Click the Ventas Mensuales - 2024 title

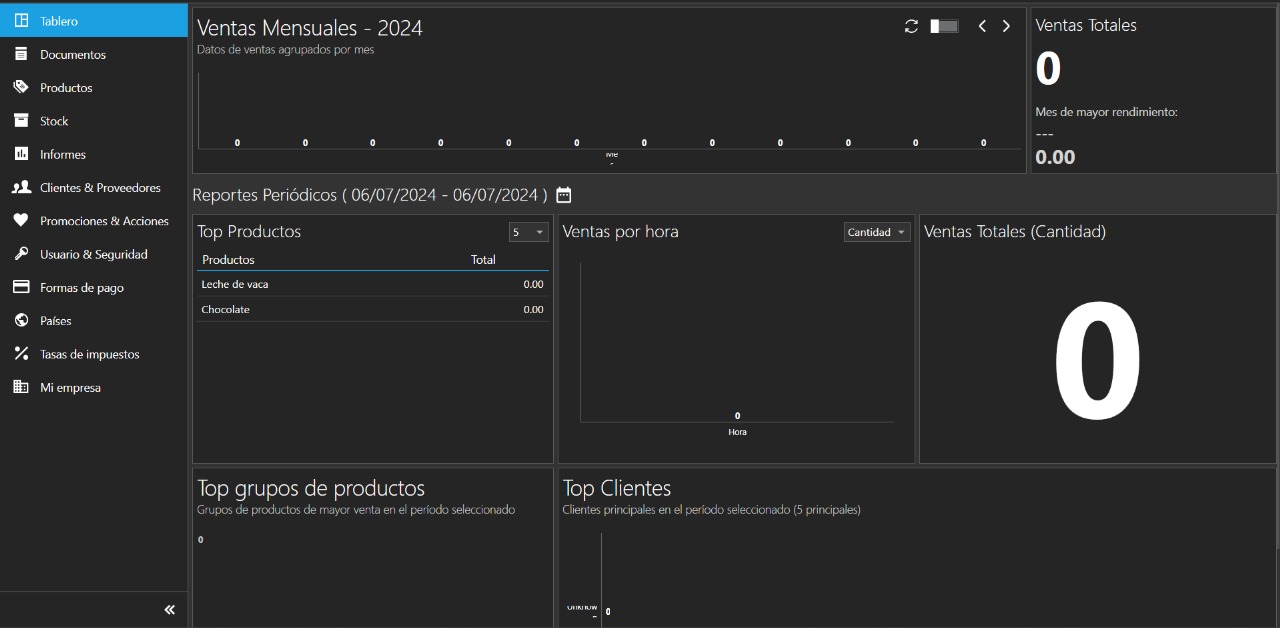[310, 28]
